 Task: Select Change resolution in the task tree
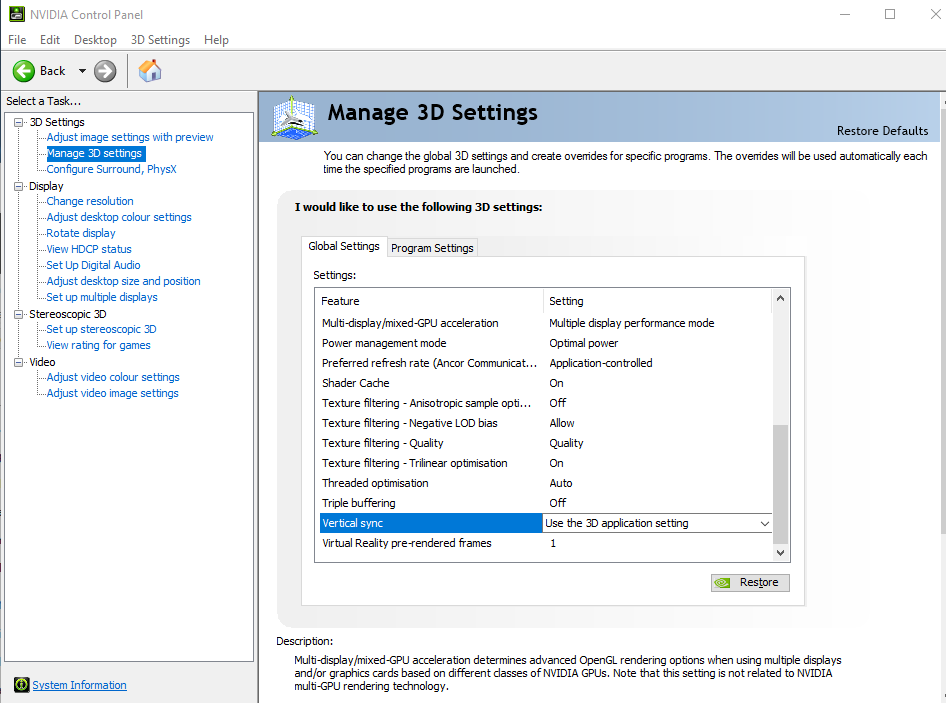(90, 201)
